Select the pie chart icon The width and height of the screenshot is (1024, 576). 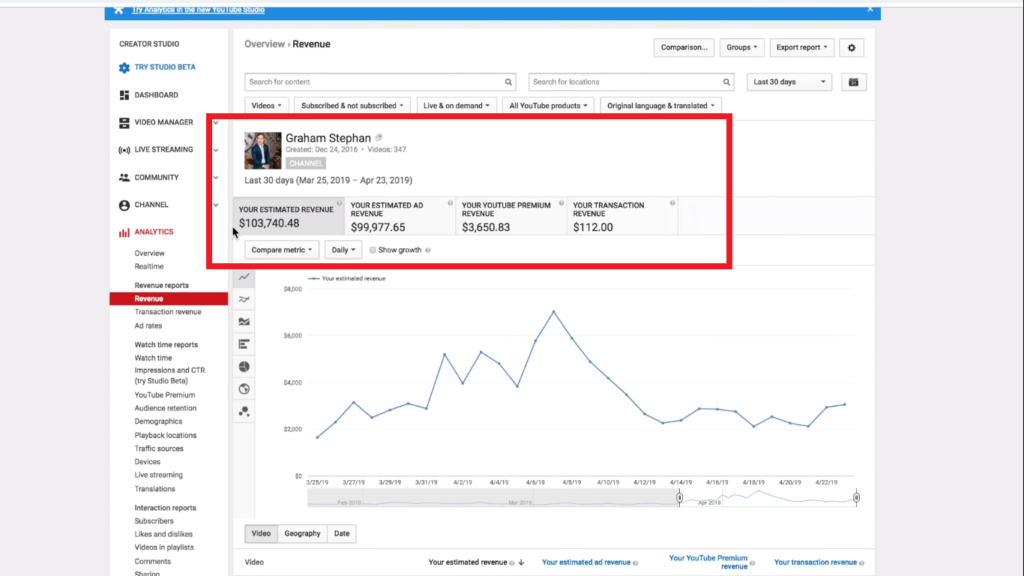tap(244, 366)
